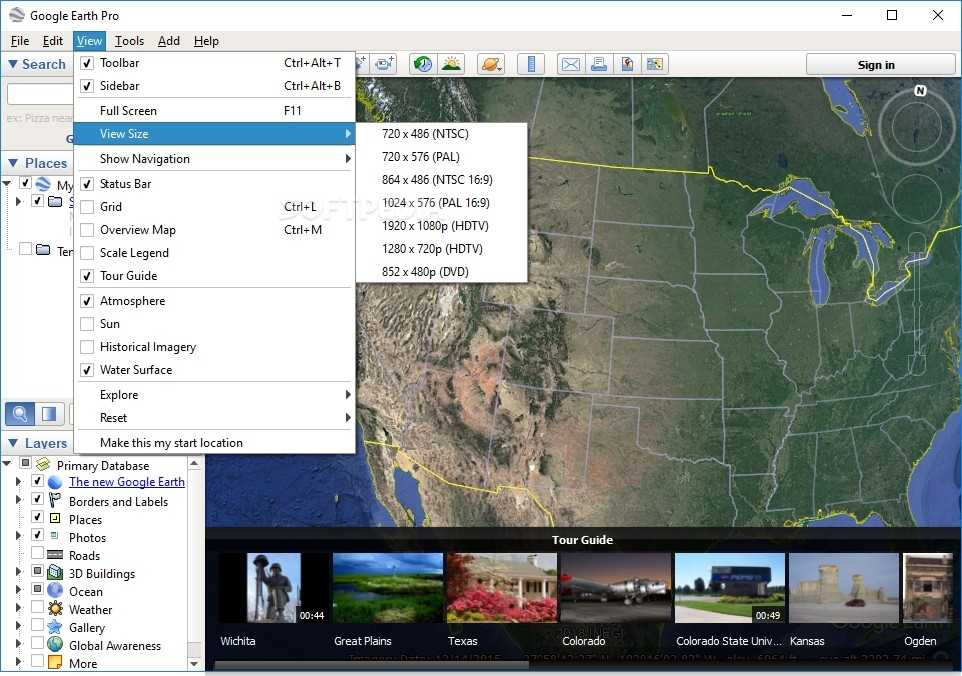Image resolution: width=962 pixels, height=676 pixels.
Task: Open The new Google Earth link
Action: tap(127, 482)
